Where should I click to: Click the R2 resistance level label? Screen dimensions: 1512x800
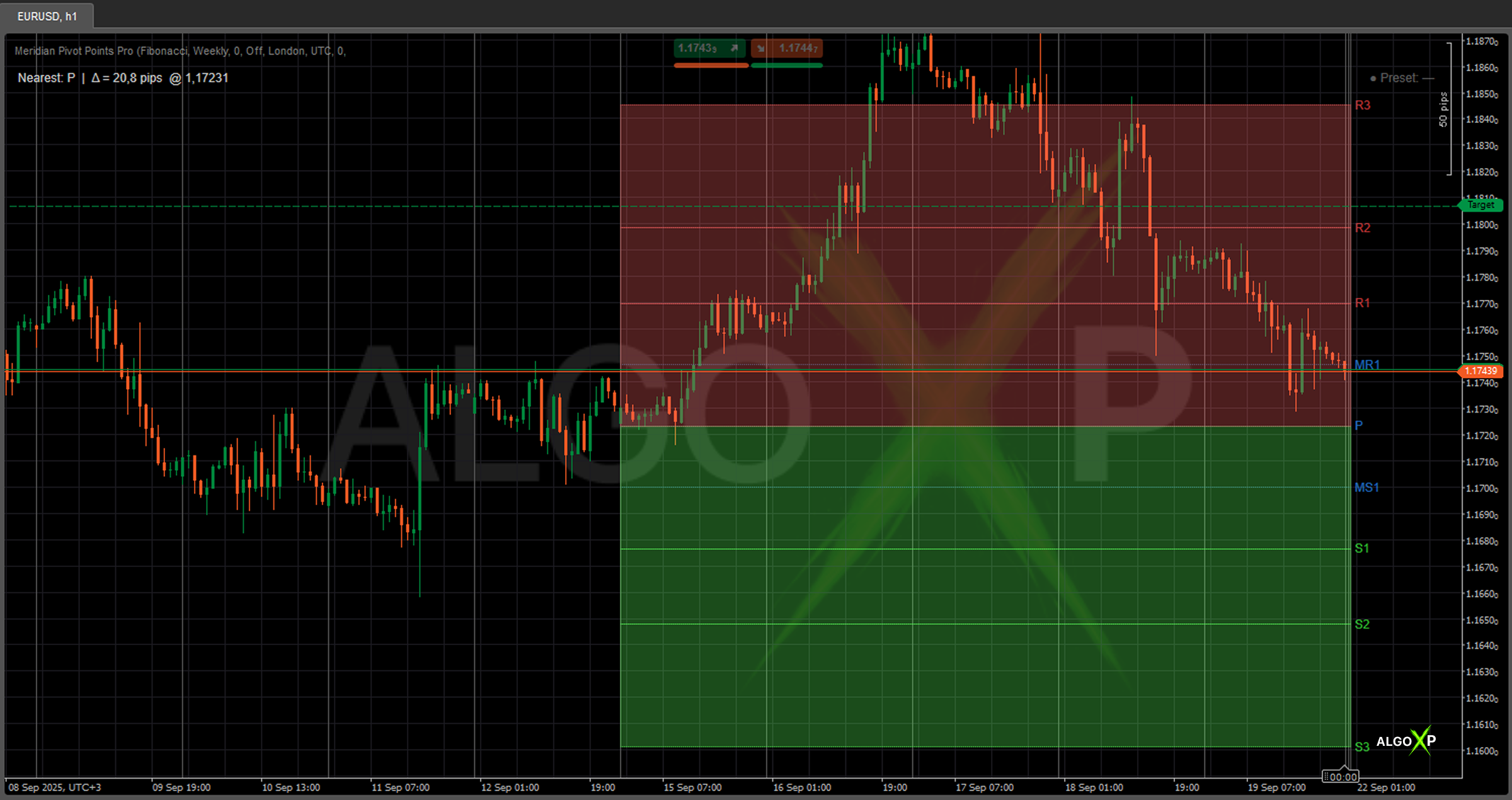tap(1362, 228)
